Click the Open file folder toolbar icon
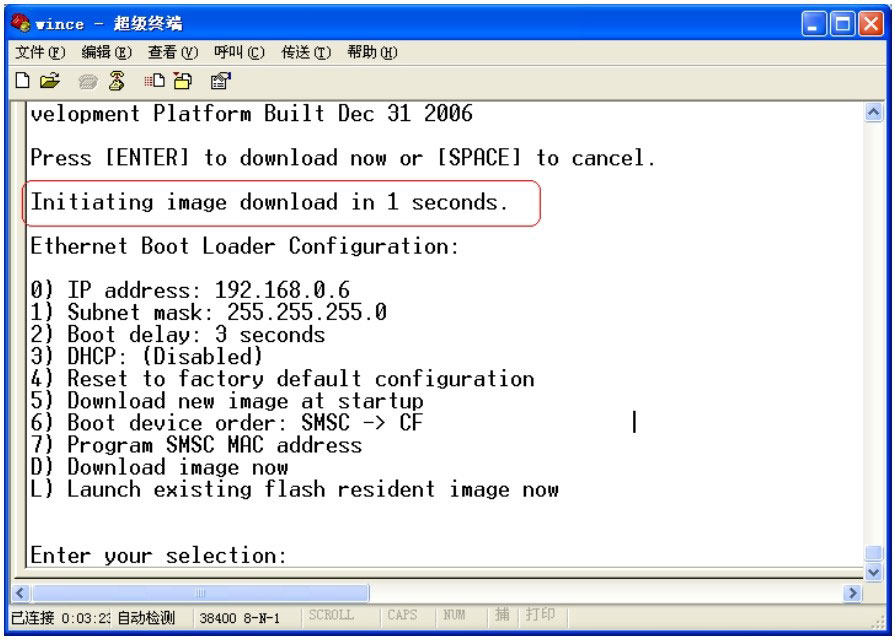Viewport: 895px width, 643px height. pyautogui.click(x=50, y=81)
